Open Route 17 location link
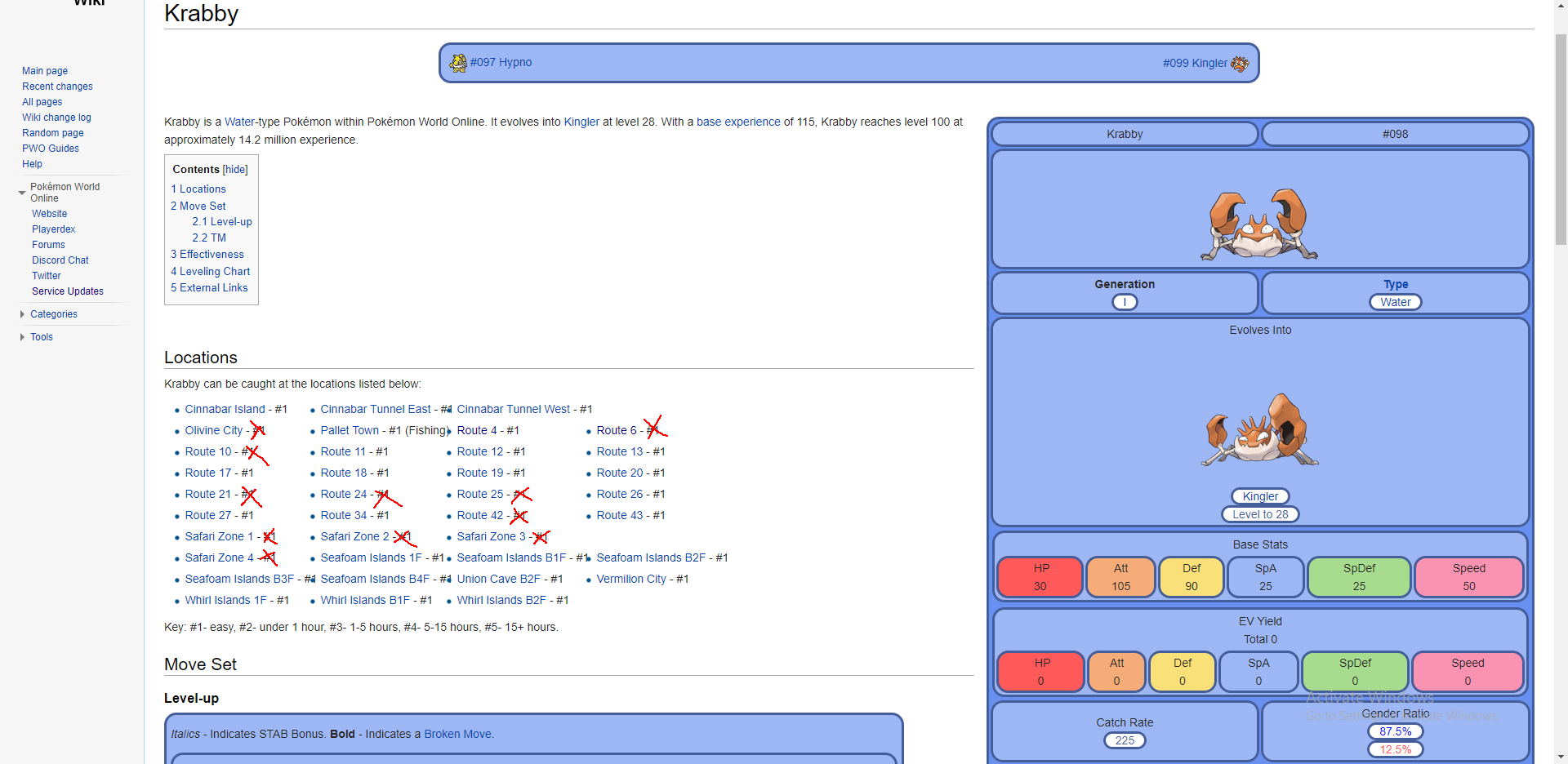 click(x=208, y=473)
